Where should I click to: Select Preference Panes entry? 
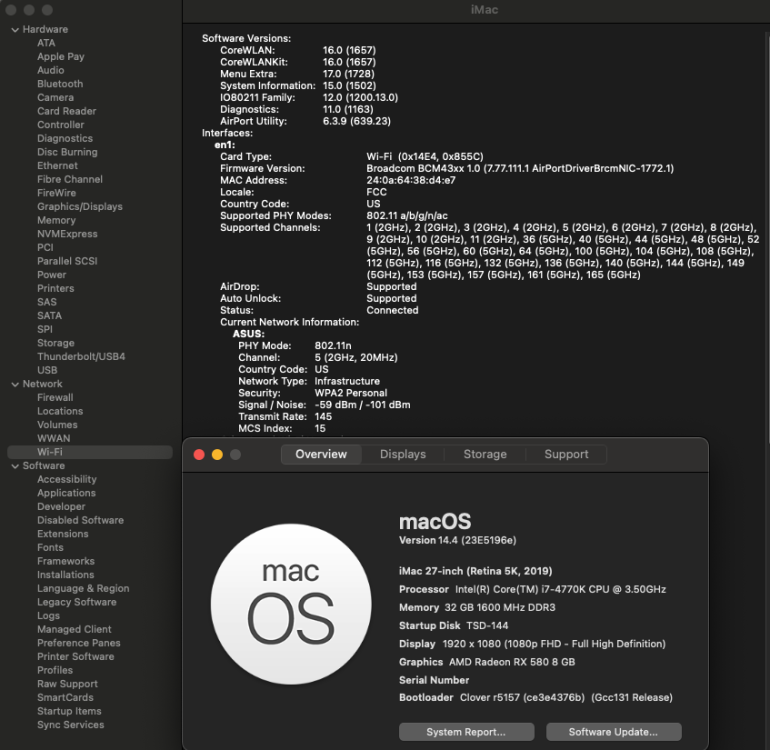(79, 643)
